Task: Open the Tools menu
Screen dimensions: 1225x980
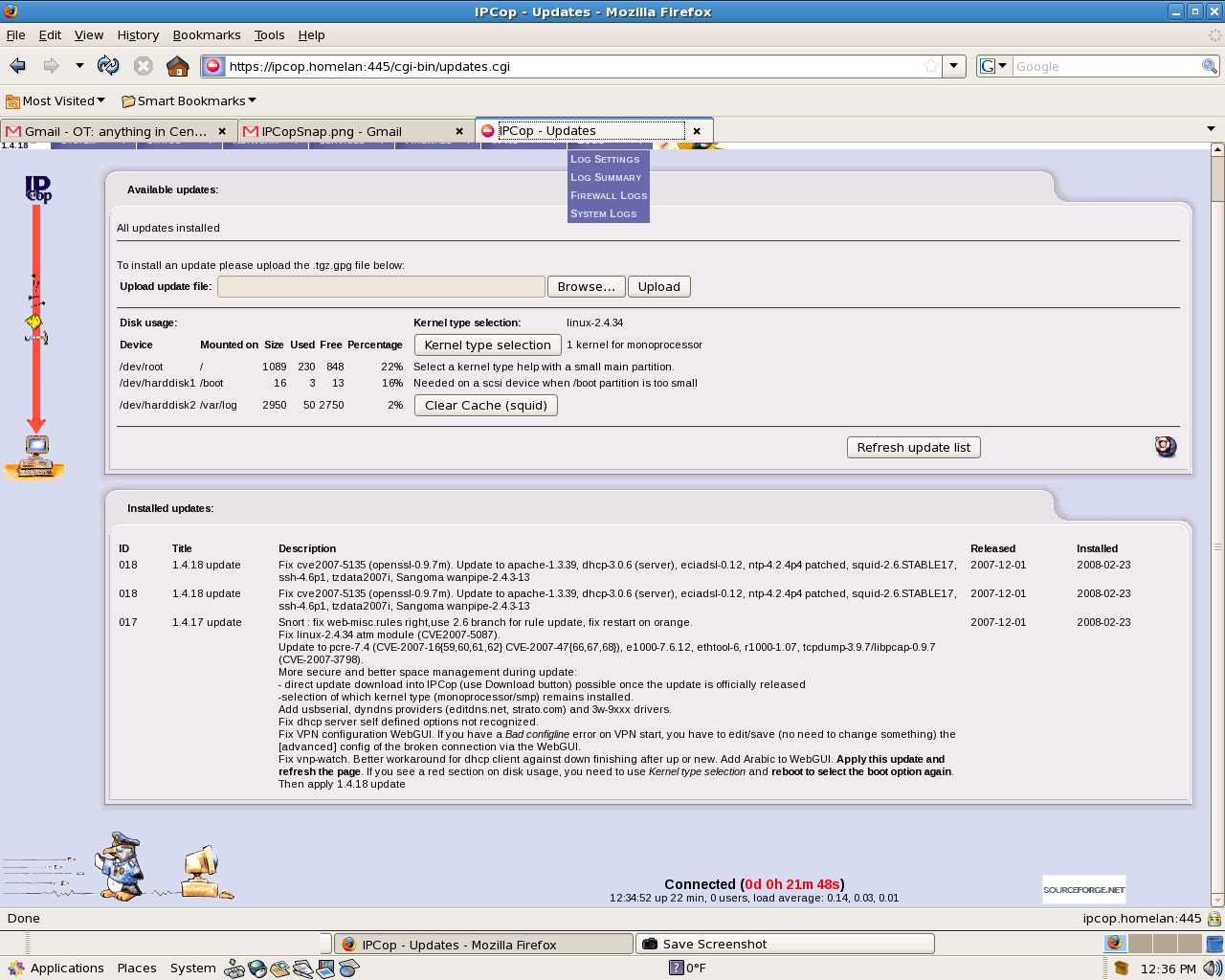Action: click(269, 35)
